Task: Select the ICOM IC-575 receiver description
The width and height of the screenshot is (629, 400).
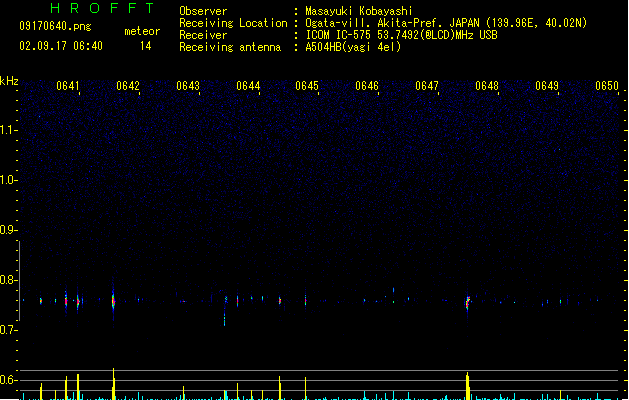Action: [x=402, y=35]
